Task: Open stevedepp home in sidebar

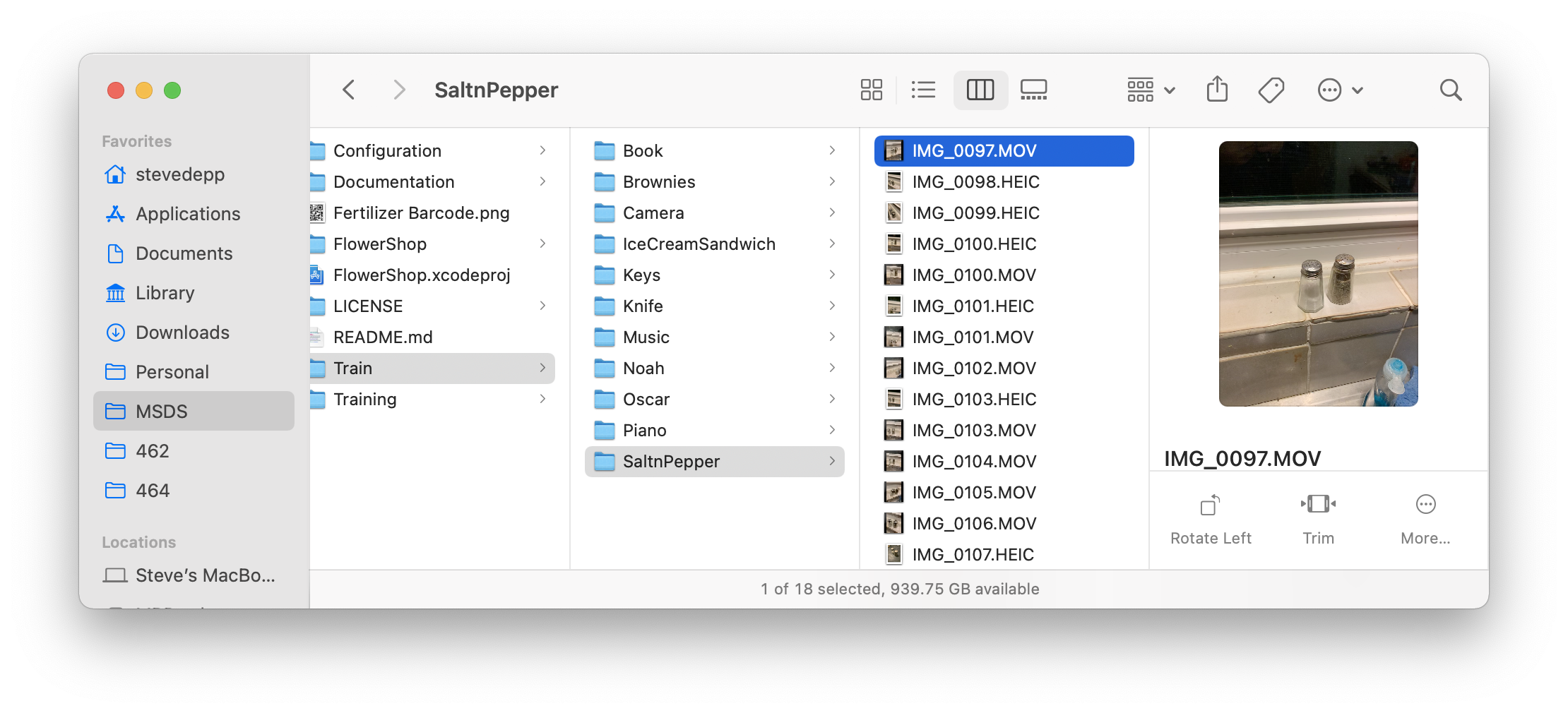Action: pyautogui.click(x=194, y=174)
